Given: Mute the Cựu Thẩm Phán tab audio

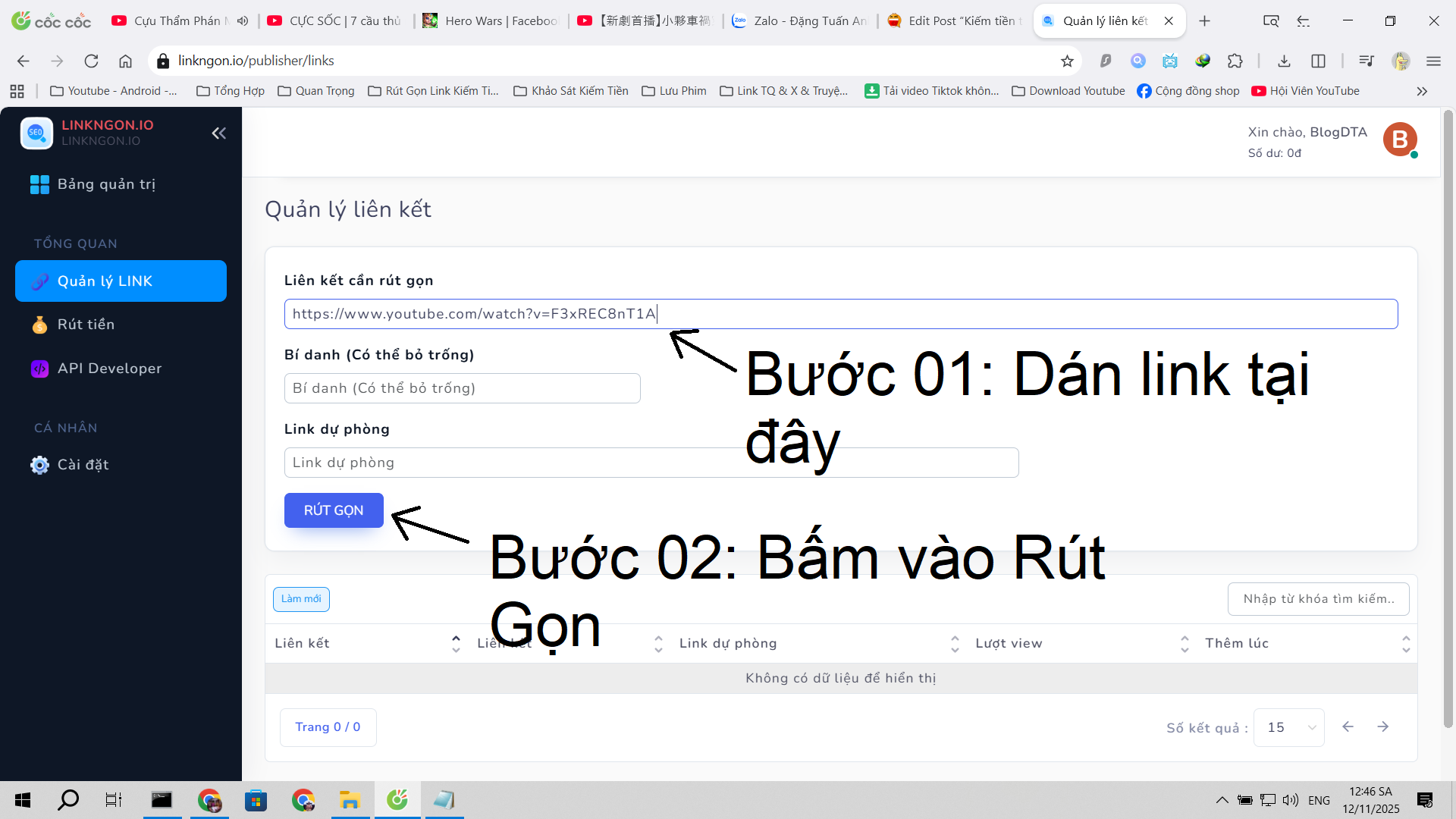Looking at the screenshot, I should point(243,21).
